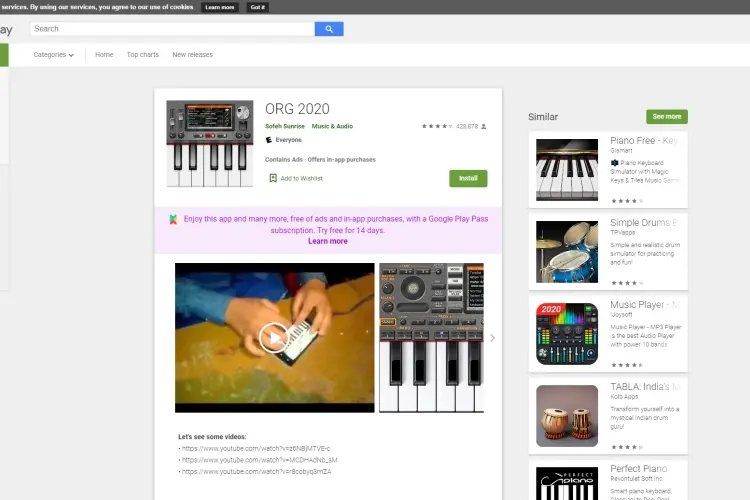Open the second YouTube video link
This screenshot has width=750, height=500.
click(x=260, y=460)
